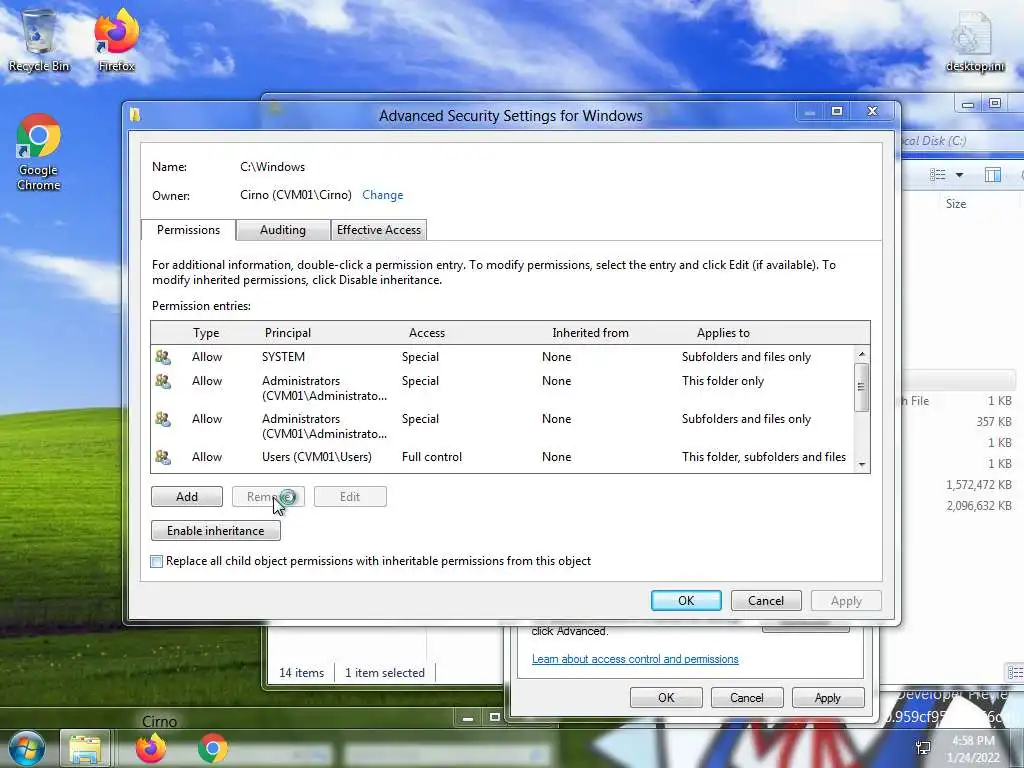Select Users (CVM01\Users) Full control entry

click(x=502, y=457)
